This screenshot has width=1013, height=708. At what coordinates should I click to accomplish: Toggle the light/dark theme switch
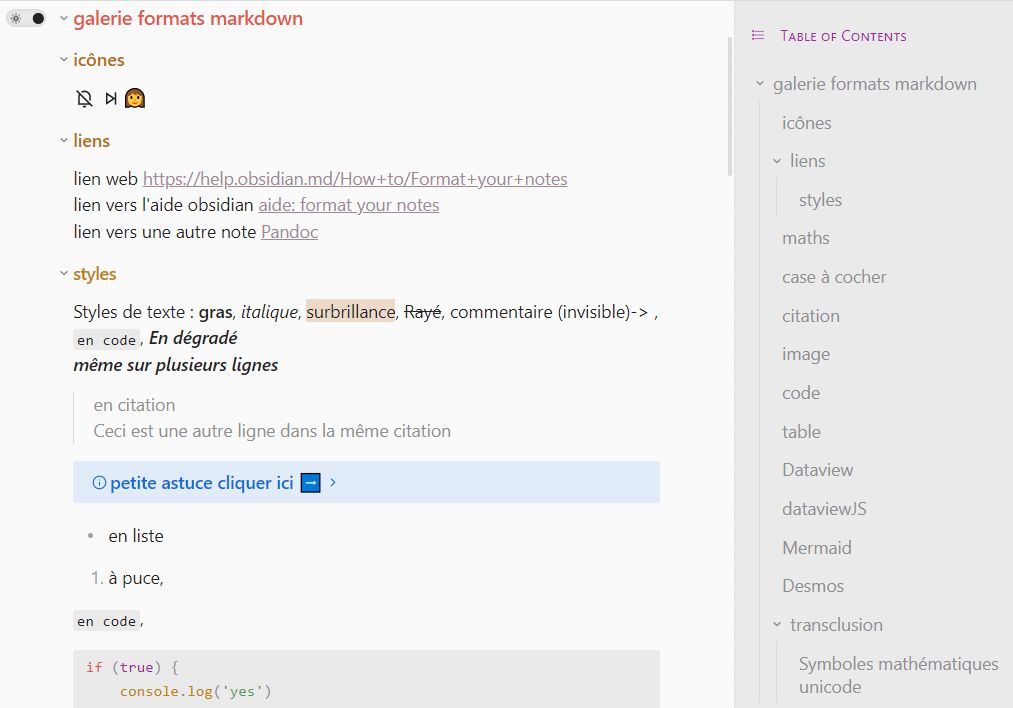click(x=26, y=18)
